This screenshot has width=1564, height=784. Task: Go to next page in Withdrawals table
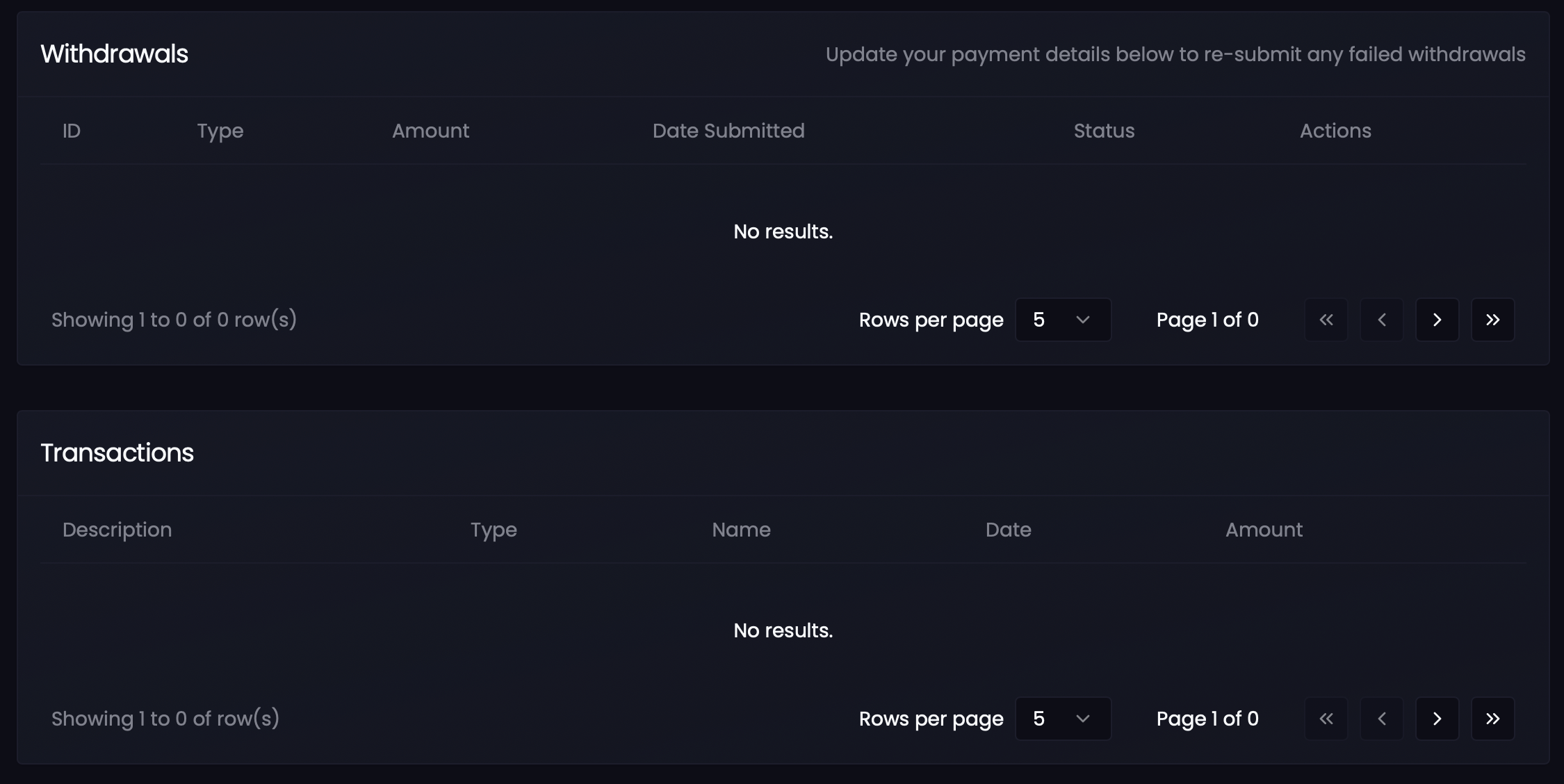click(1437, 320)
